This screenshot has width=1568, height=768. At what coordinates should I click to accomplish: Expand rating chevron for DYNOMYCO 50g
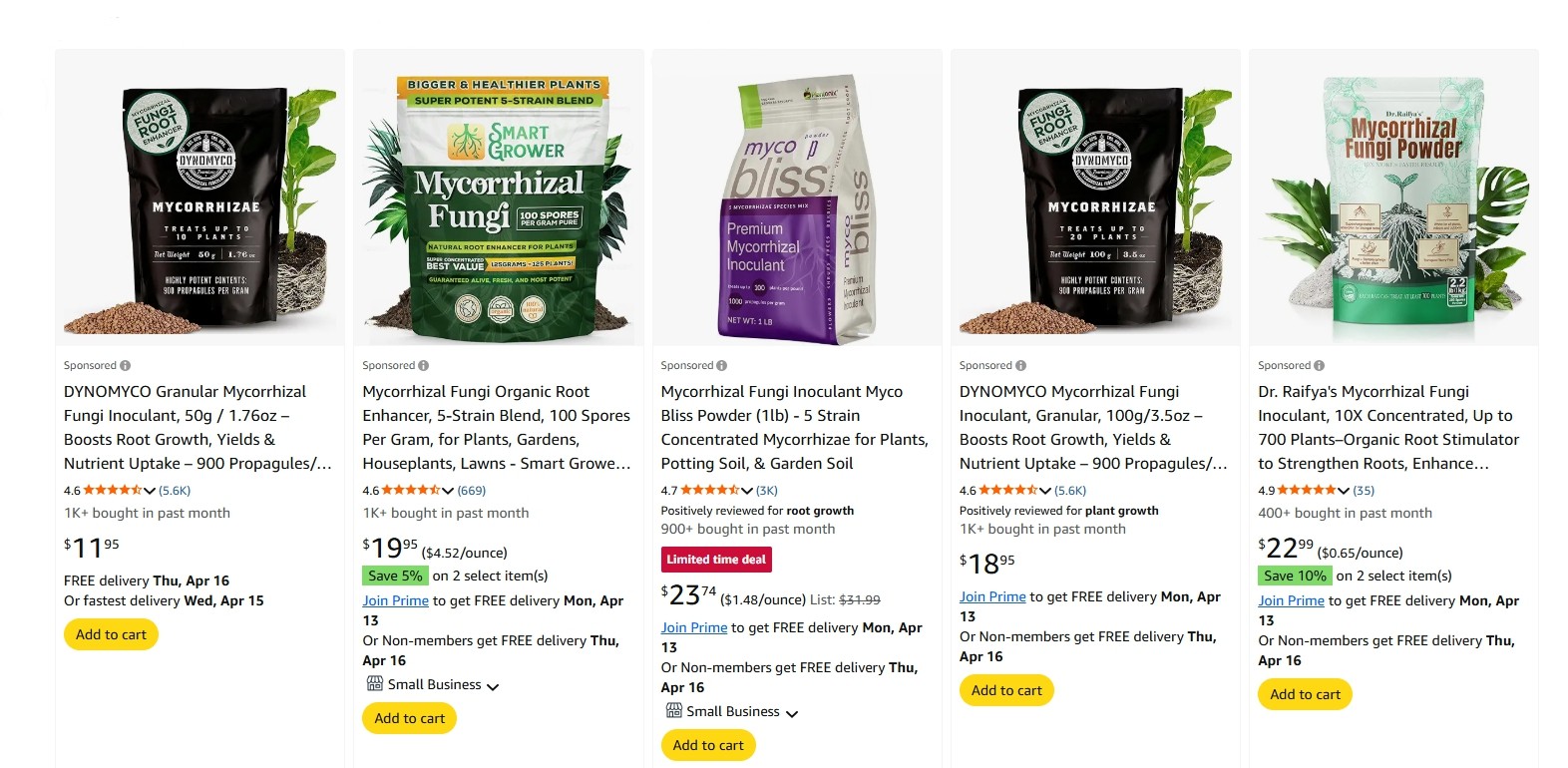point(150,491)
